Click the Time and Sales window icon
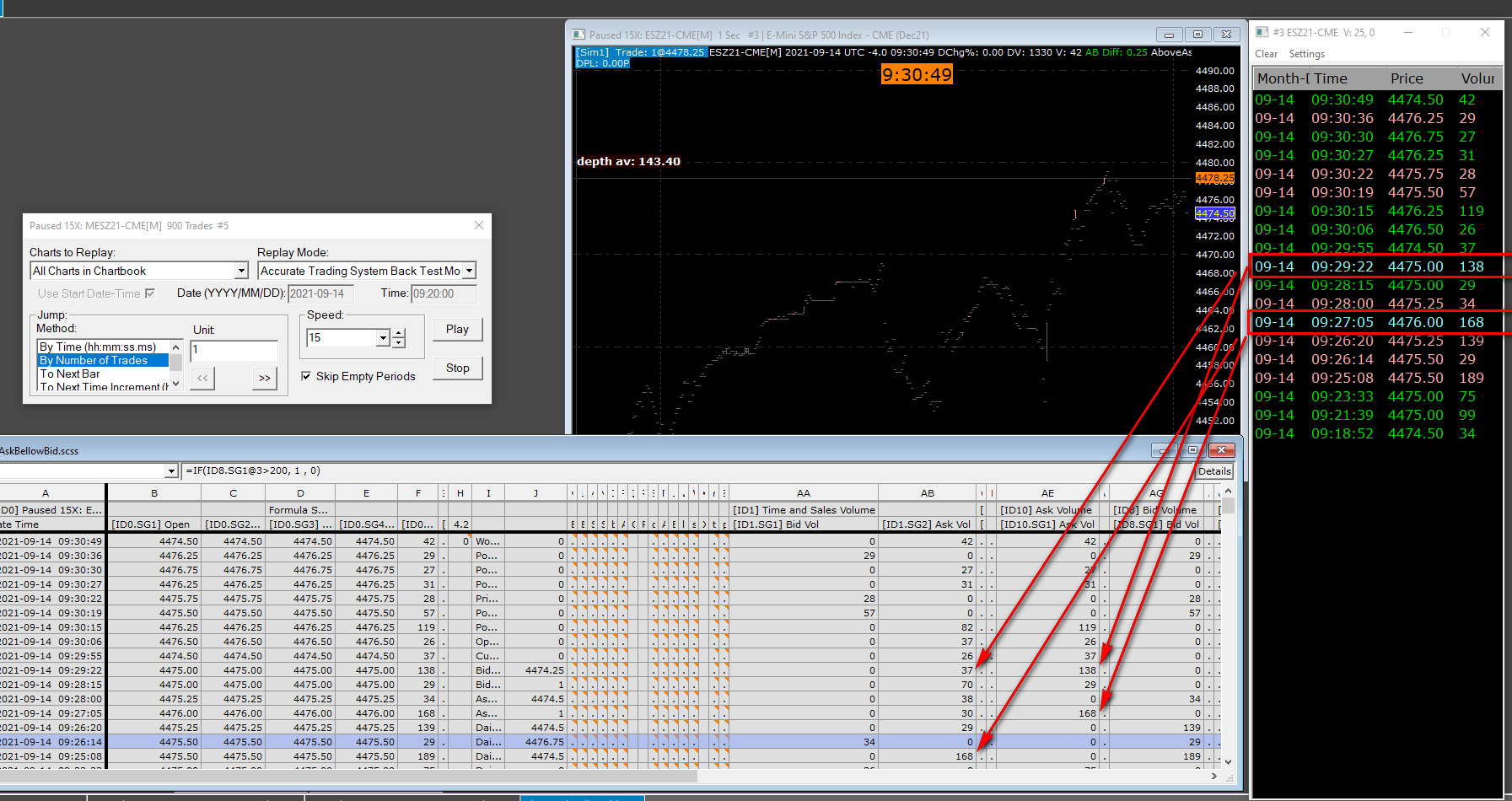Viewport: 1512px width, 801px height. [1262, 32]
